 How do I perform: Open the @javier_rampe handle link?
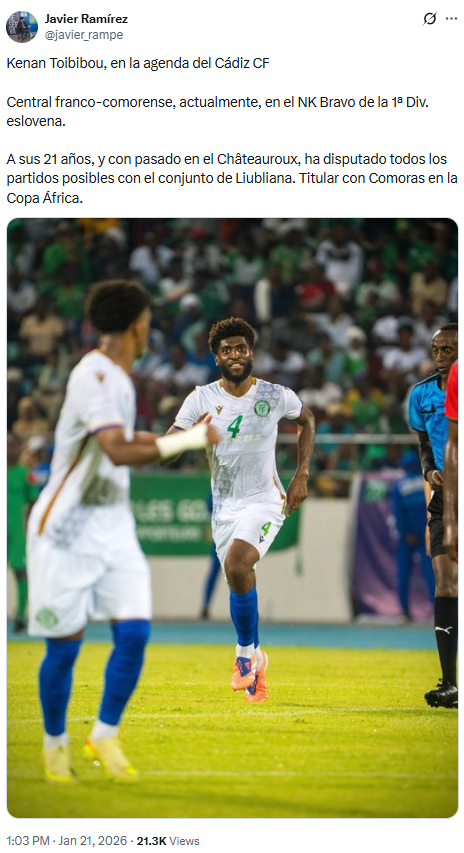[x=84, y=35]
